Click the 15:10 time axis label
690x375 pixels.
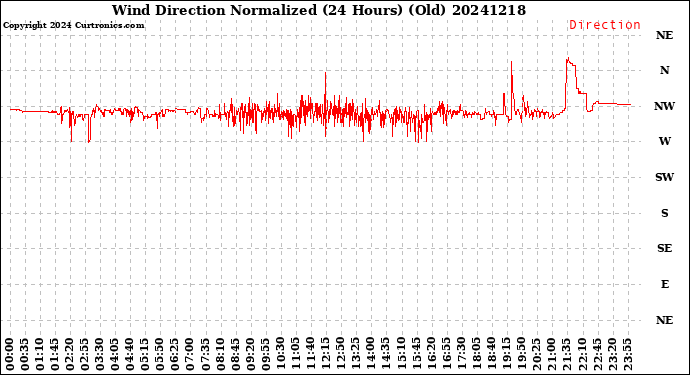pyautogui.click(x=401, y=355)
